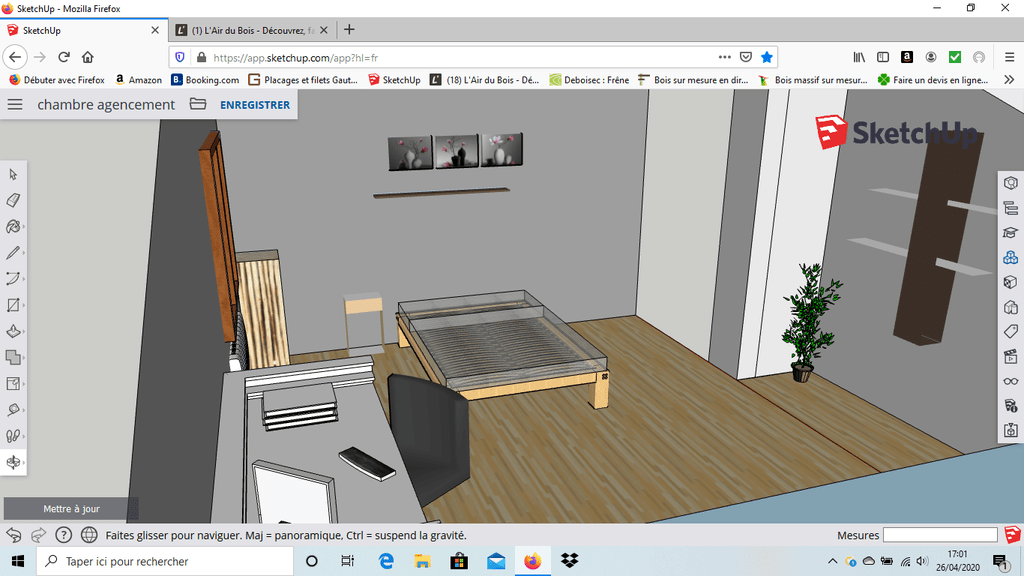Click the Mesures input field
Image resolution: width=1024 pixels, height=576 pixels.
point(940,535)
